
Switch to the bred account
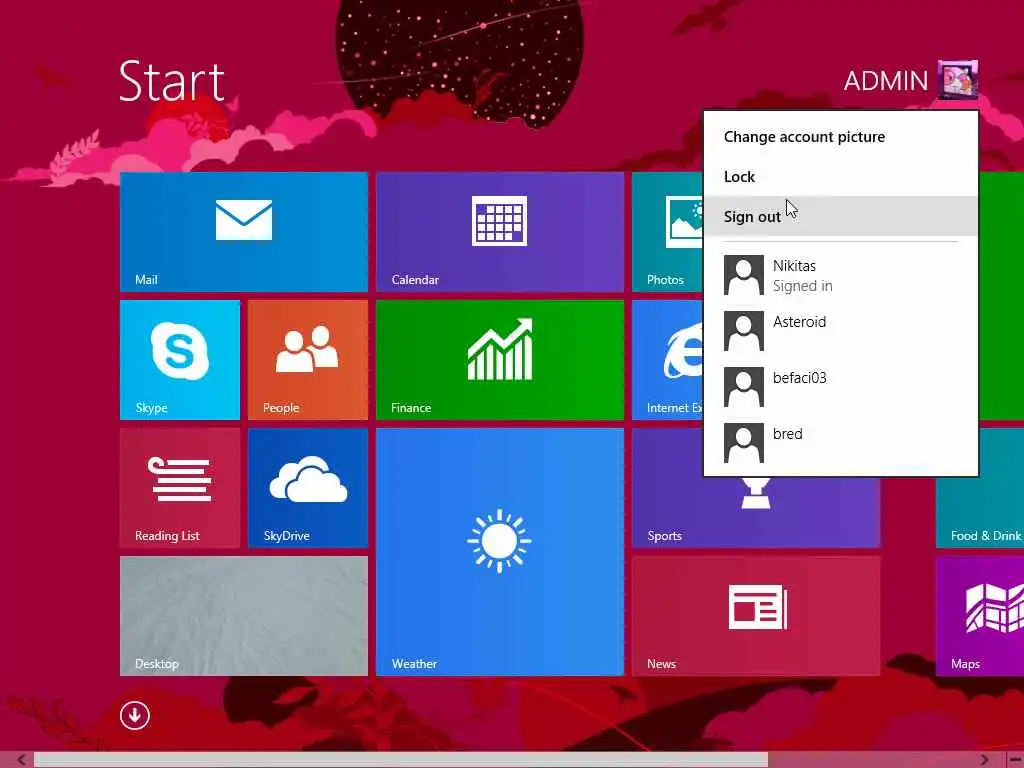tap(840, 443)
